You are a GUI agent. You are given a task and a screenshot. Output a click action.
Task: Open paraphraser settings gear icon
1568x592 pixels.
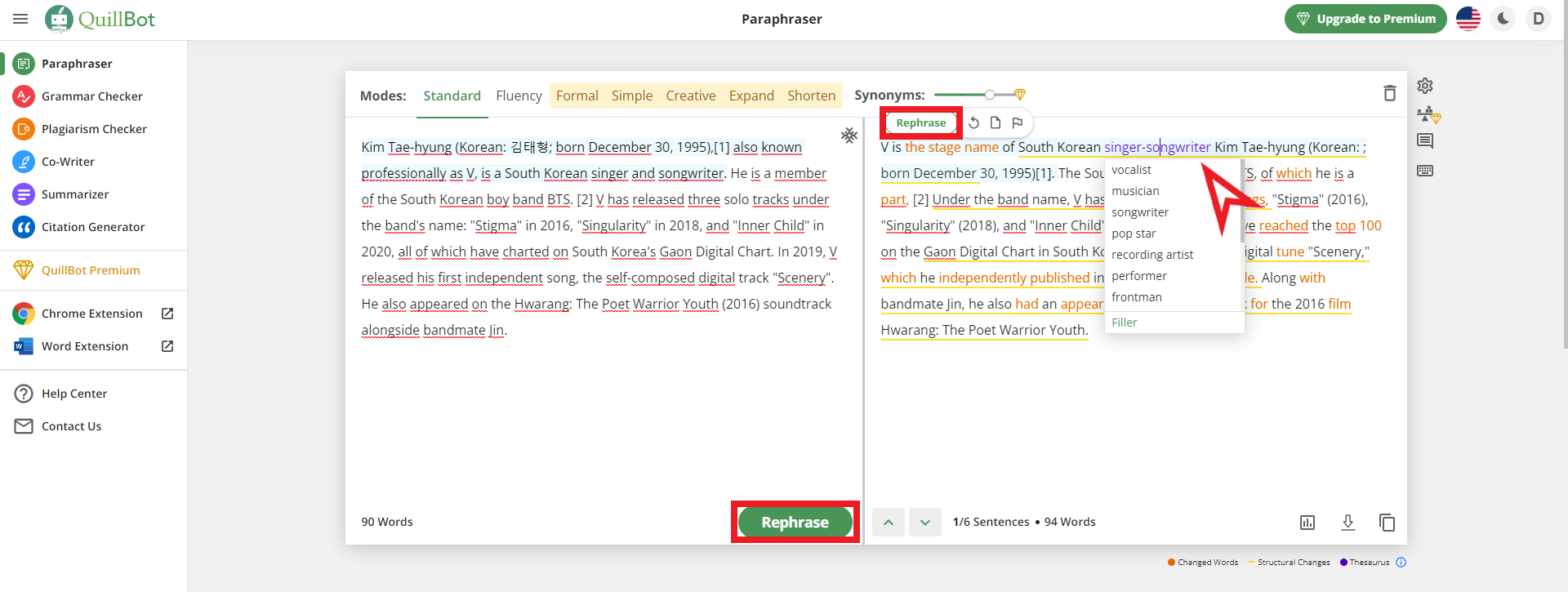(1425, 86)
